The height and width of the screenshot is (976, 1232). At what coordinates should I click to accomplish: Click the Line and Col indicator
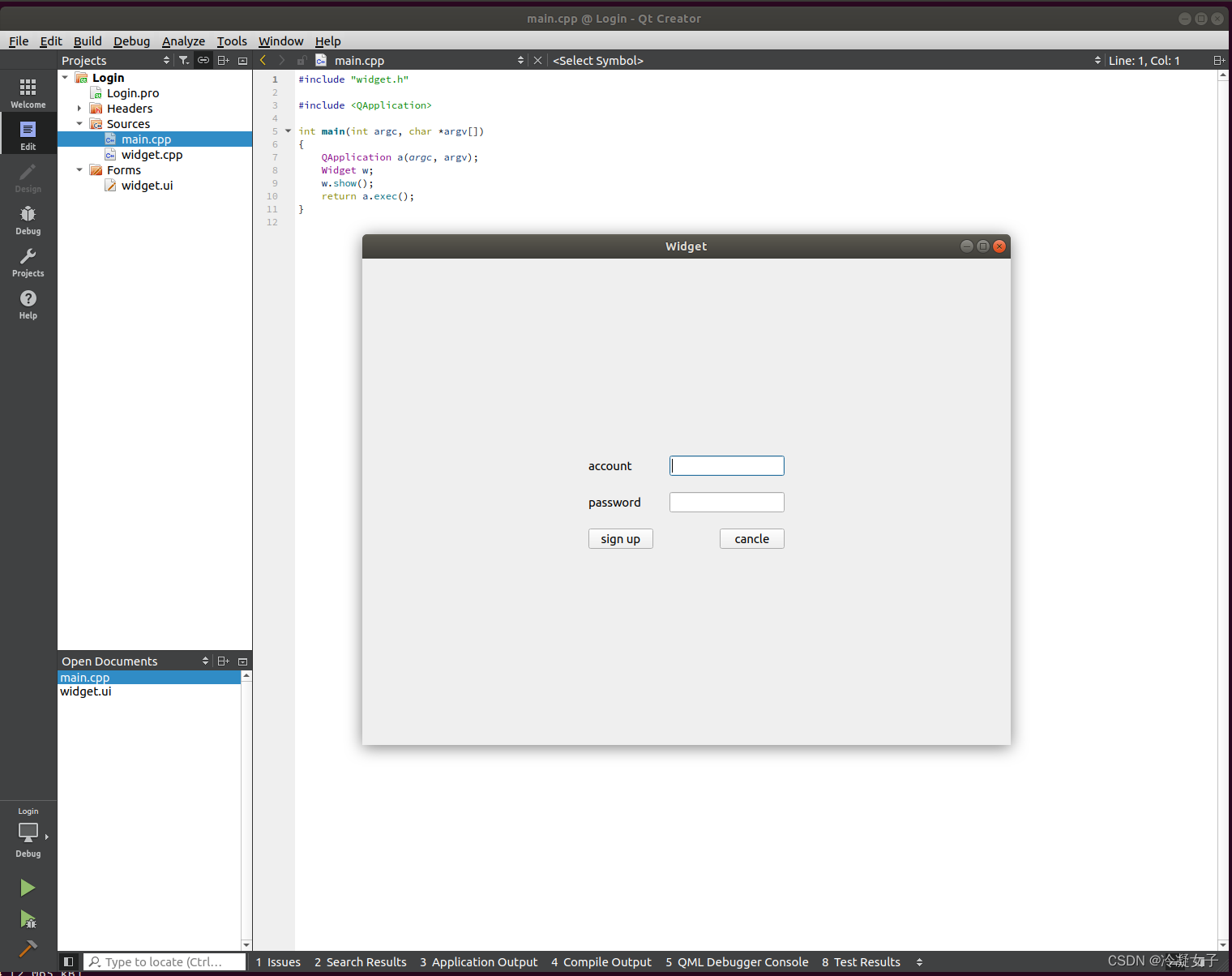pyautogui.click(x=1144, y=60)
